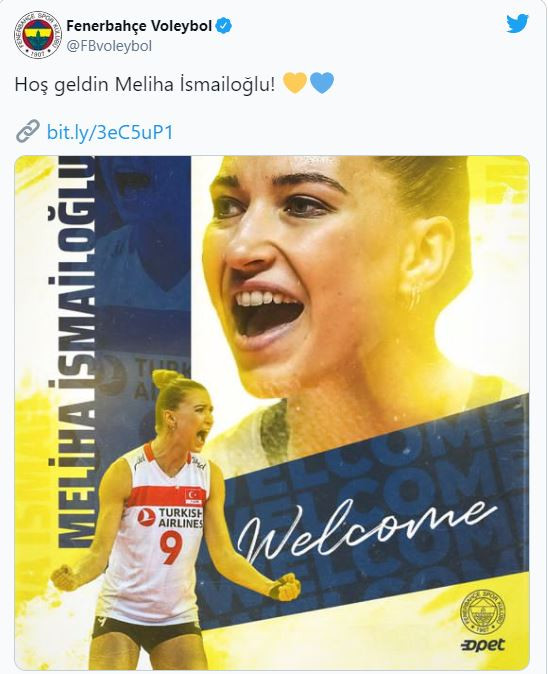
Task: Open Fenerbahçe Voleybol account name
Action: coord(139,26)
